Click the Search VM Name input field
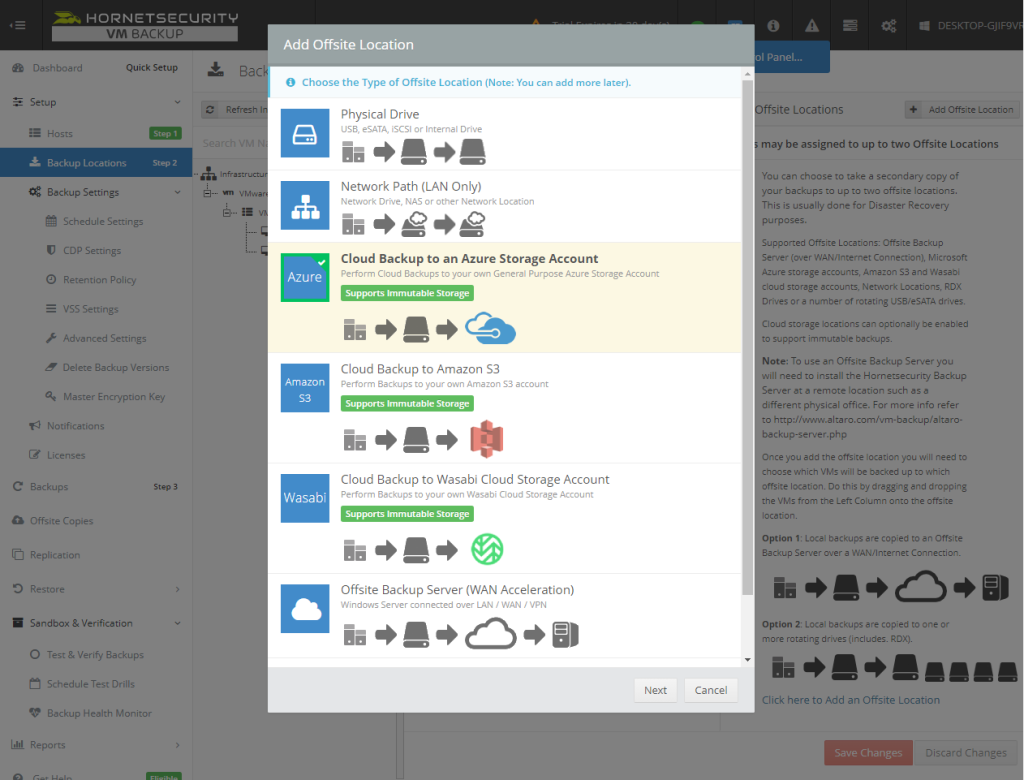Viewport: 1024px width, 780px height. [235, 143]
